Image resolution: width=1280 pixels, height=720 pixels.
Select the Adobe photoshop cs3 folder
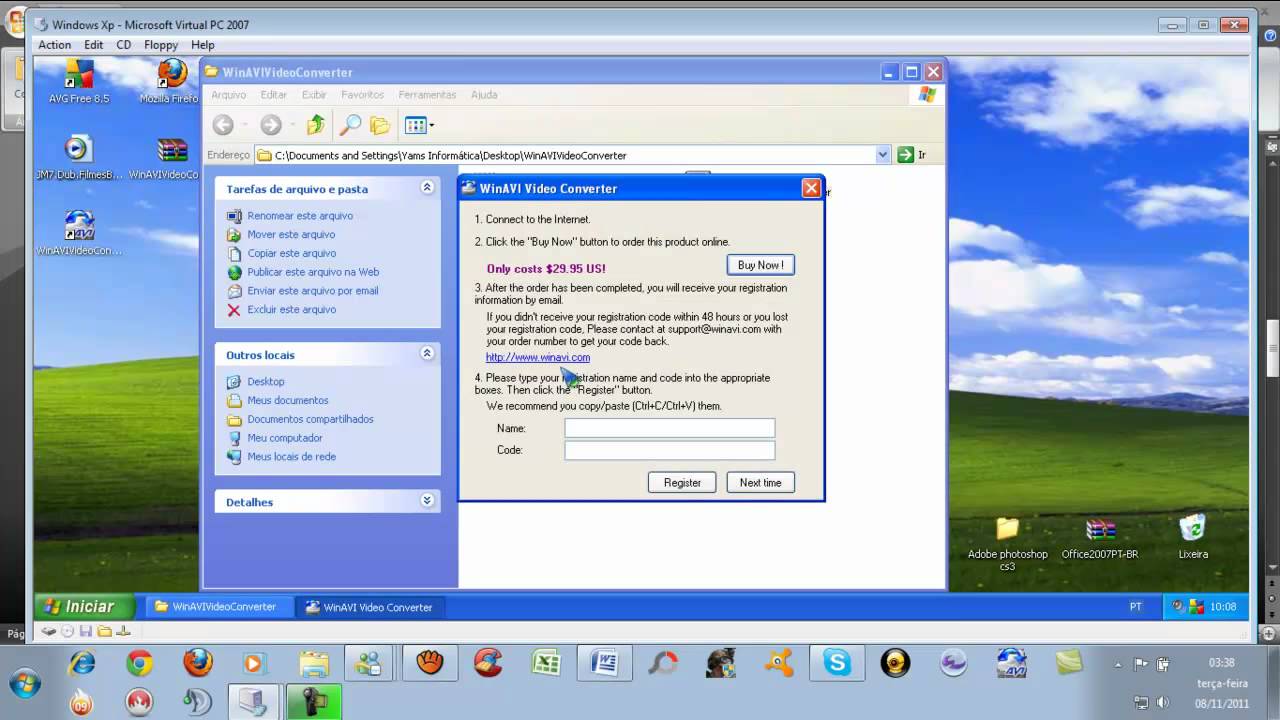pyautogui.click(x=1007, y=543)
